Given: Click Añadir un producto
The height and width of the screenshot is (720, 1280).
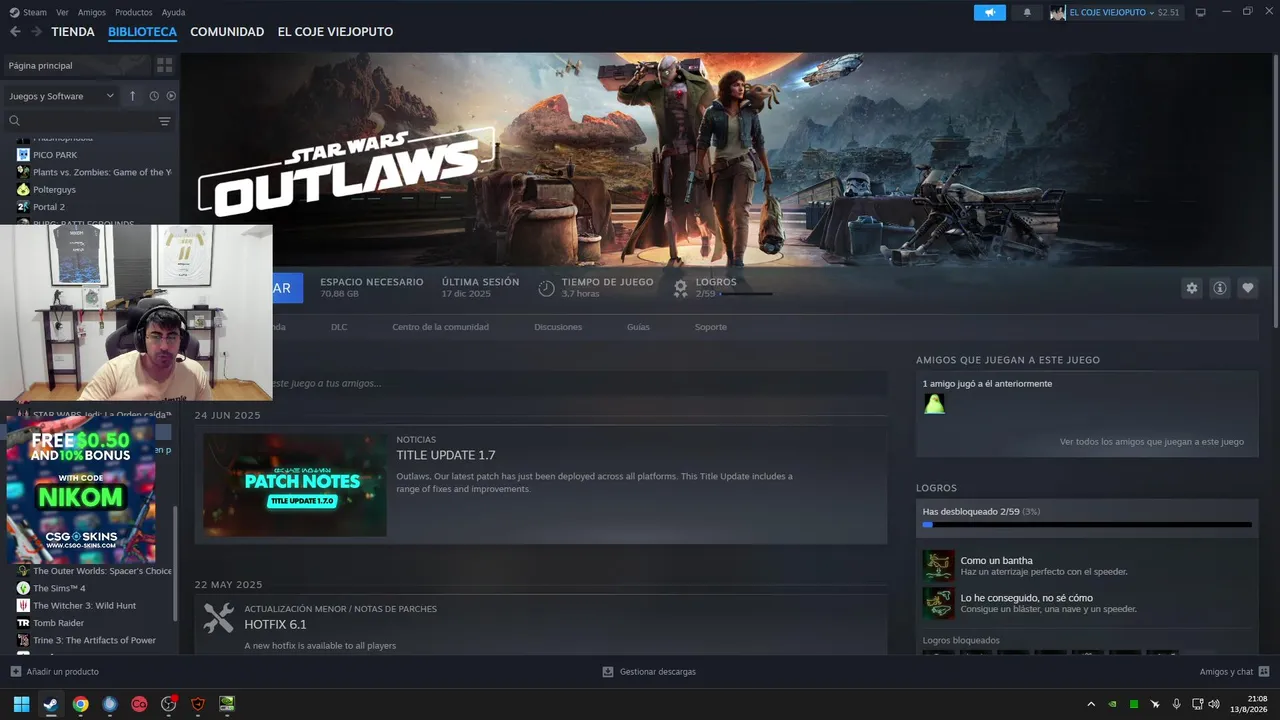Looking at the screenshot, I should click(x=55, y=672).
